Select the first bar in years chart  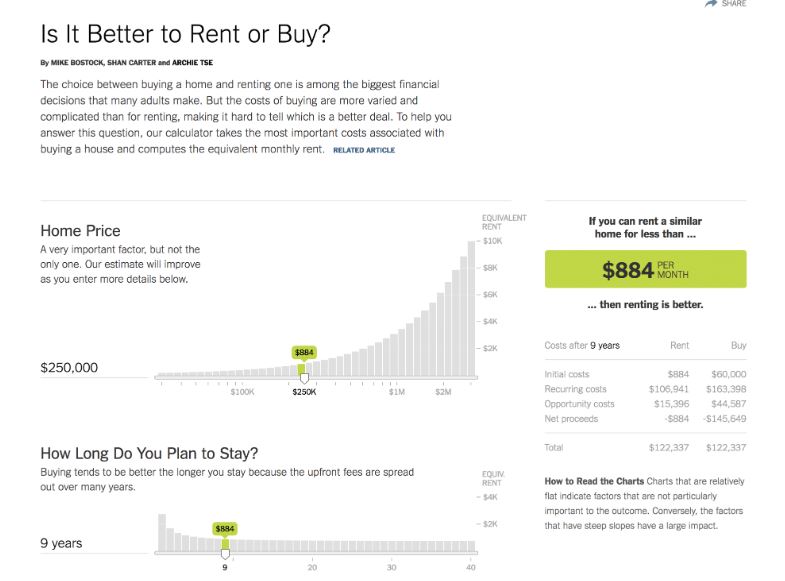[161, 533]
